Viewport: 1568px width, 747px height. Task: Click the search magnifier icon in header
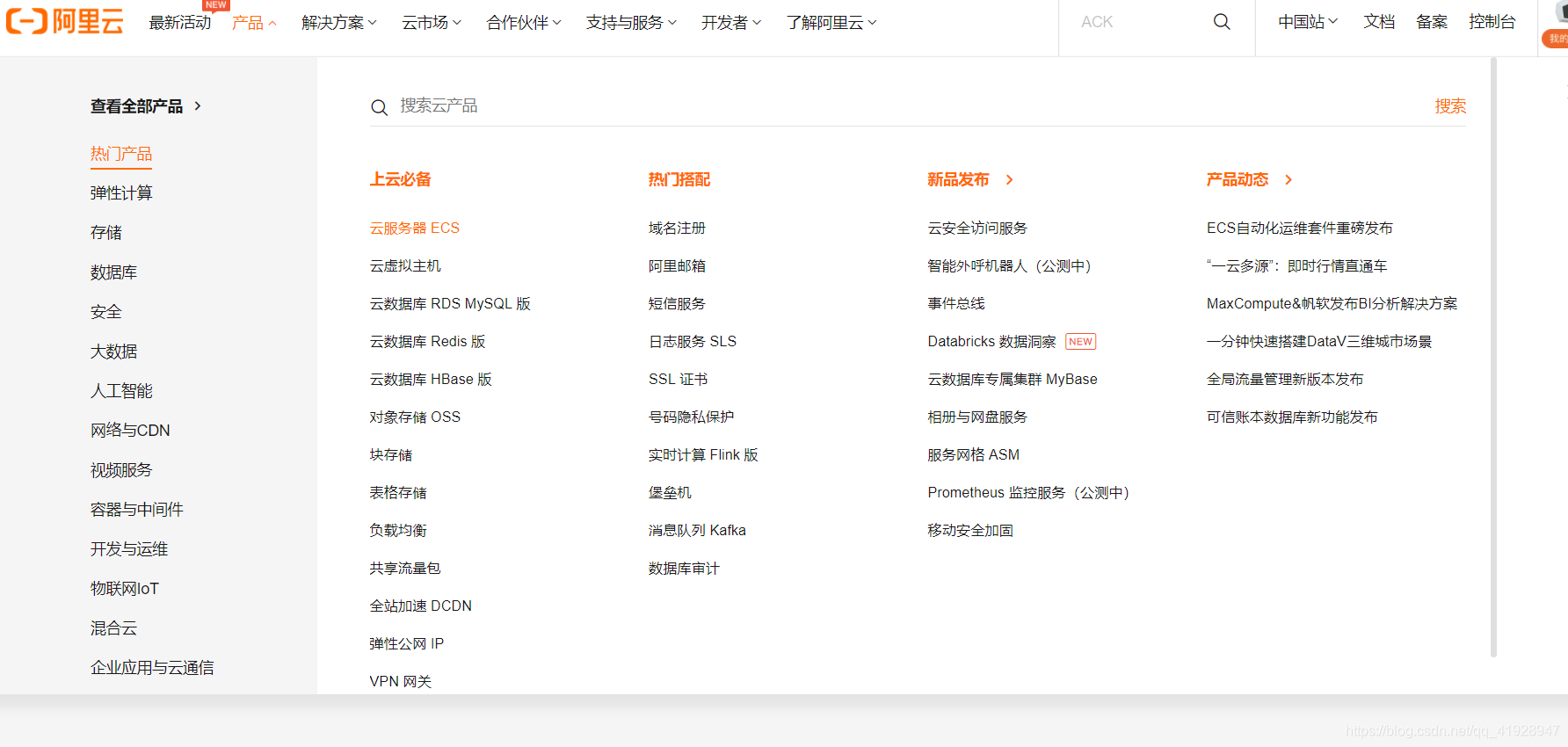pyautogui.click(x=1222, y=22)
